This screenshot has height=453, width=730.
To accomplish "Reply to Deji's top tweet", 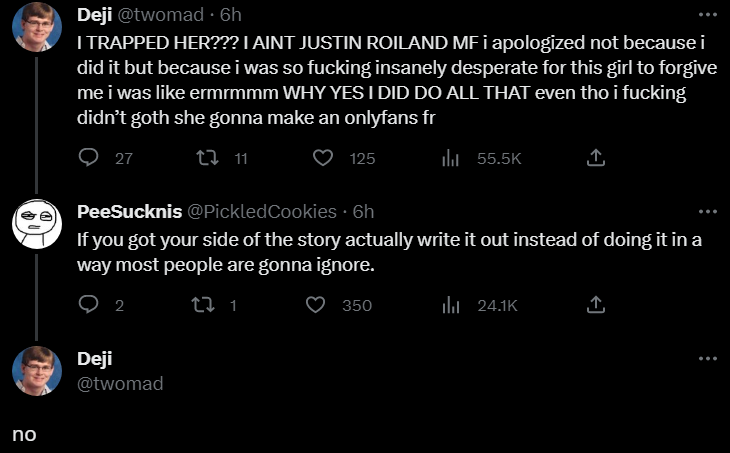I will pos(89,158).
